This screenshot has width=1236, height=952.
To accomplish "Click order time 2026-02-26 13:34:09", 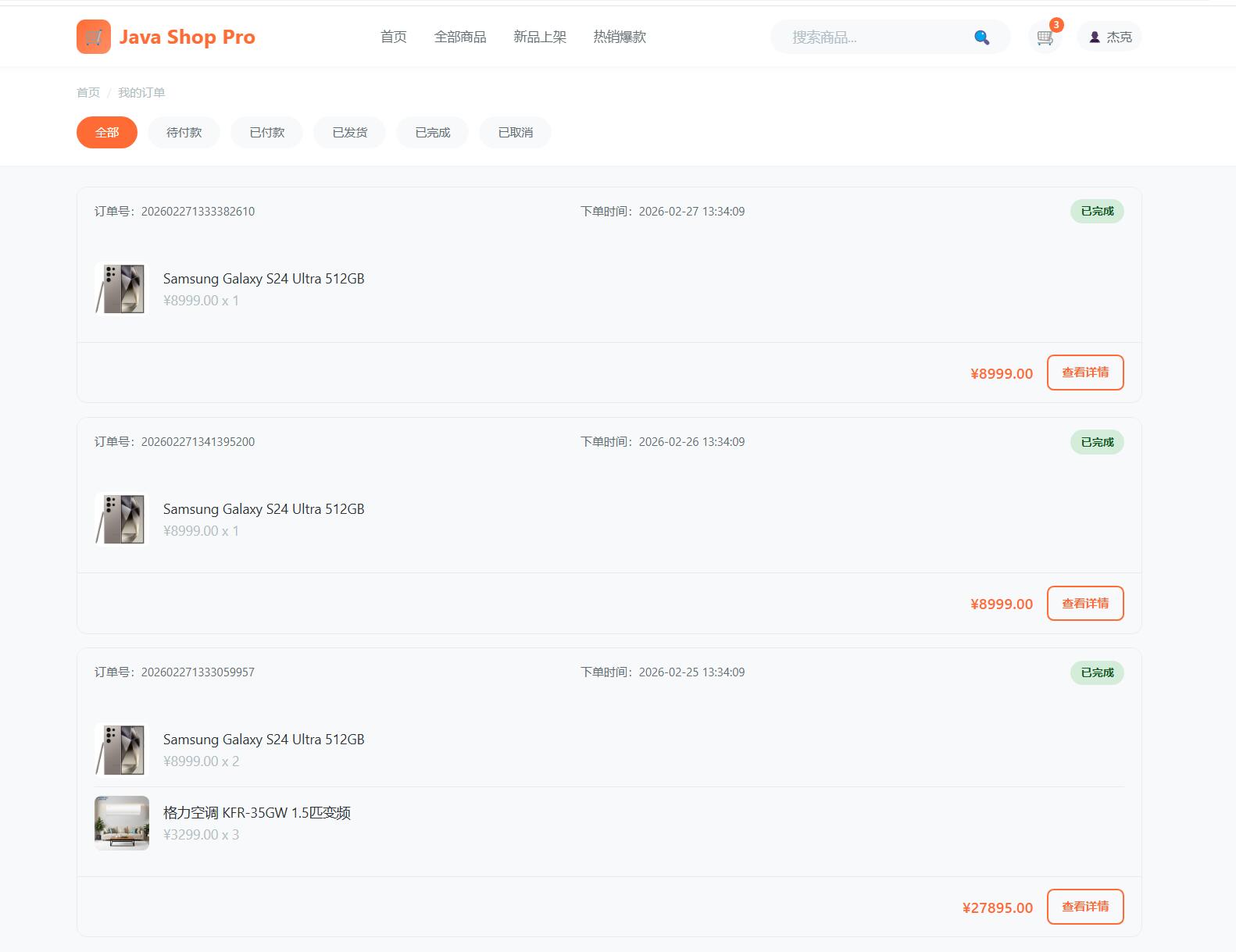I will 691,441.
